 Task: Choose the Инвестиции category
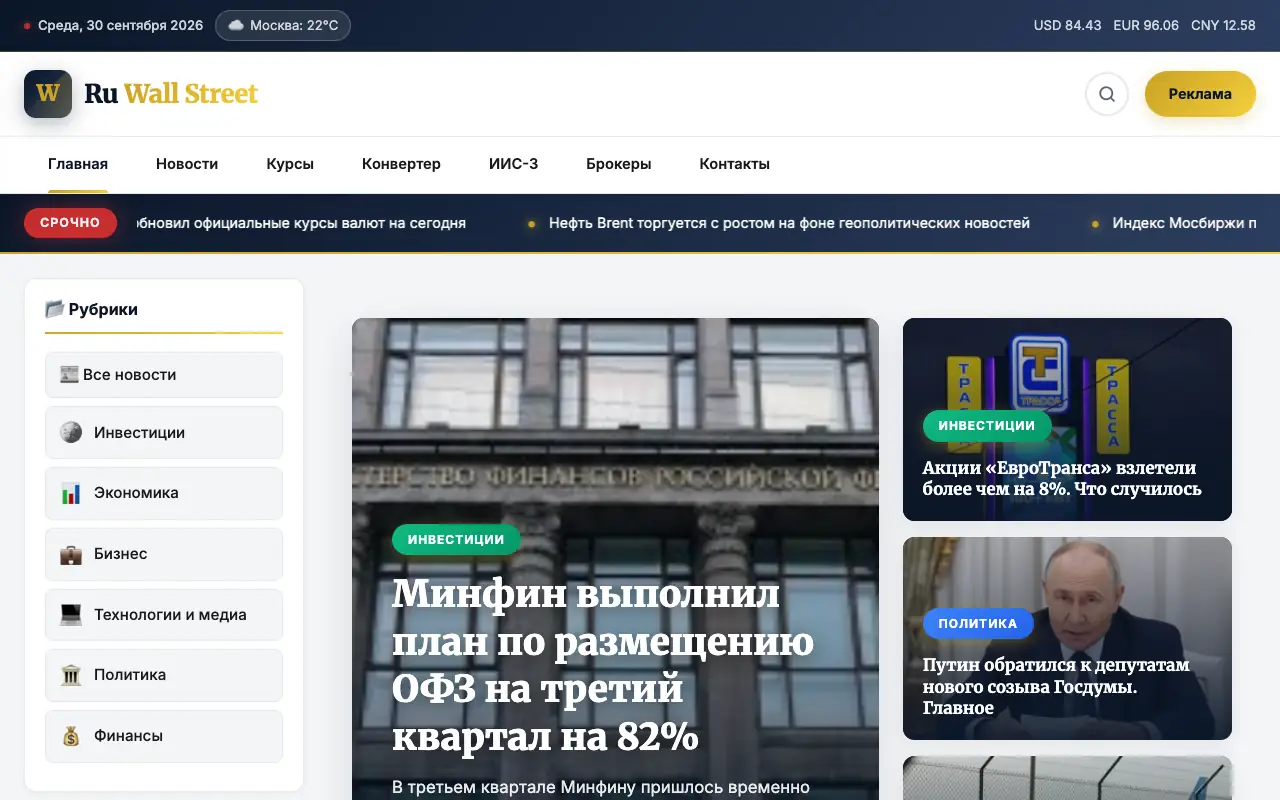point(164,433)
